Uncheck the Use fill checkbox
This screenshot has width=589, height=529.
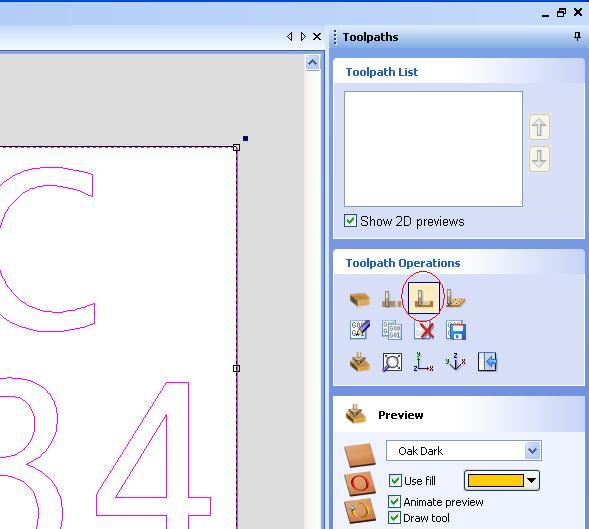click(x=394, y=481)
